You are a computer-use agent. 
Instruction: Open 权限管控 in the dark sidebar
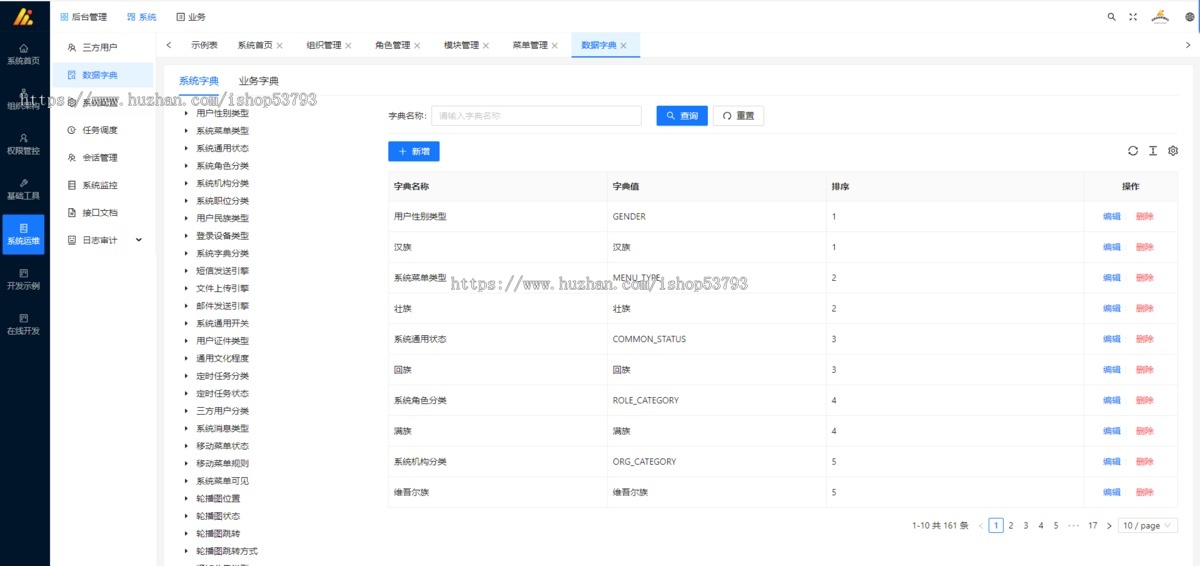(x=23, y=144)
